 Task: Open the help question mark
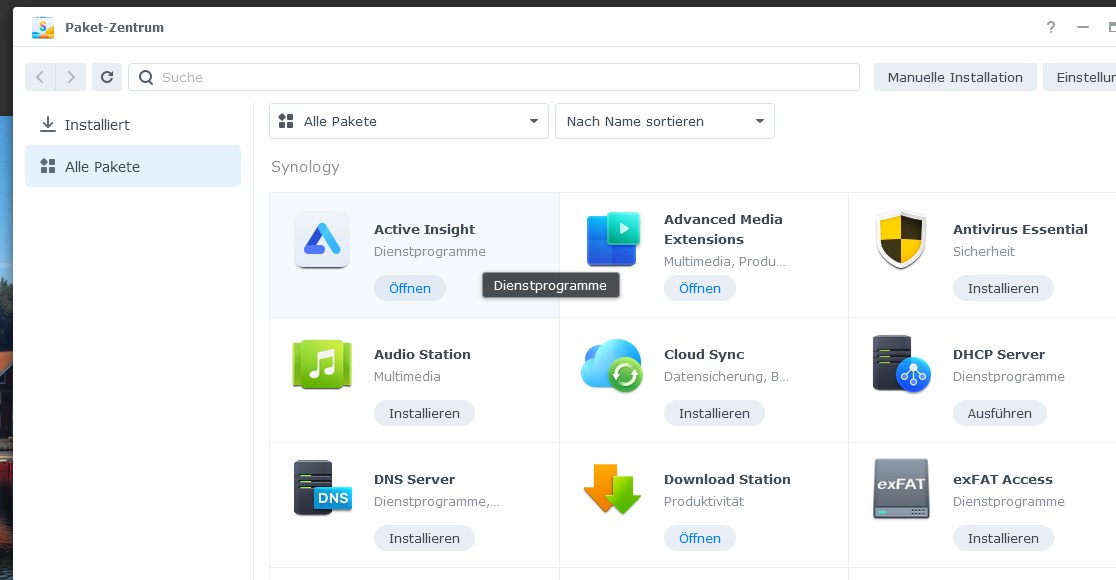click(x=1051, y=27)
